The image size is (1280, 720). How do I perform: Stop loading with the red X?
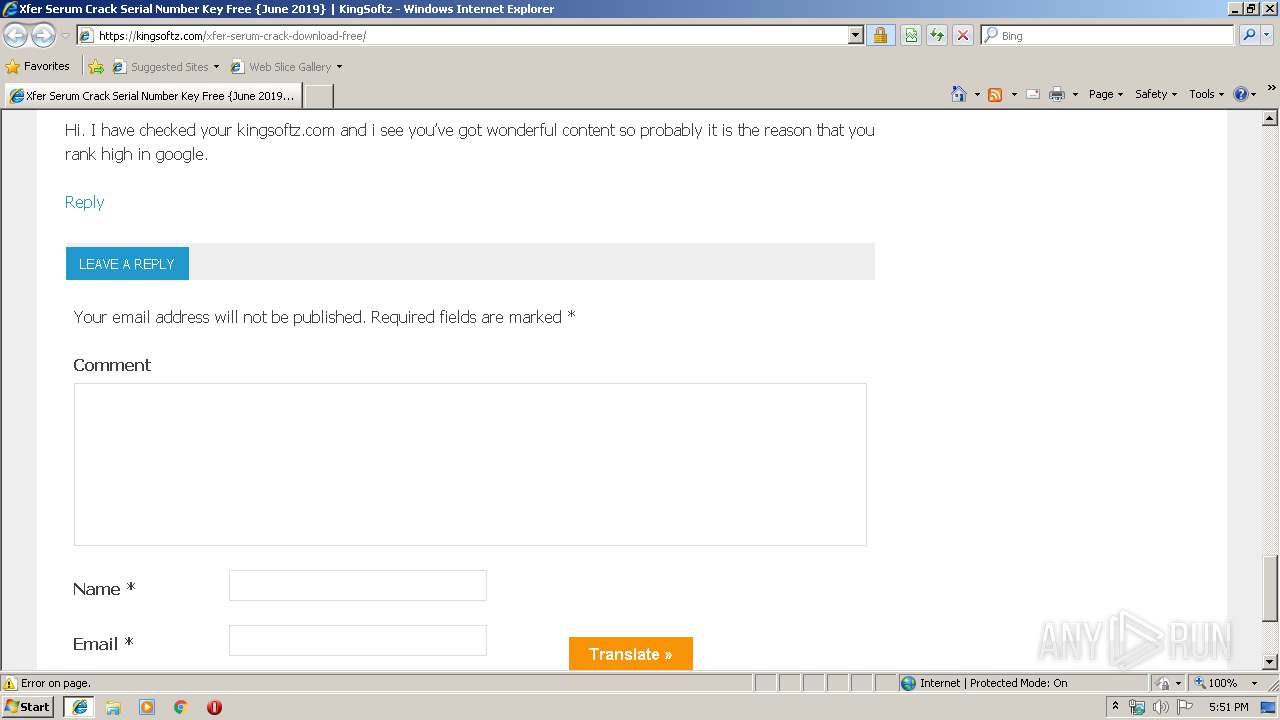click(x=963, y=35)
